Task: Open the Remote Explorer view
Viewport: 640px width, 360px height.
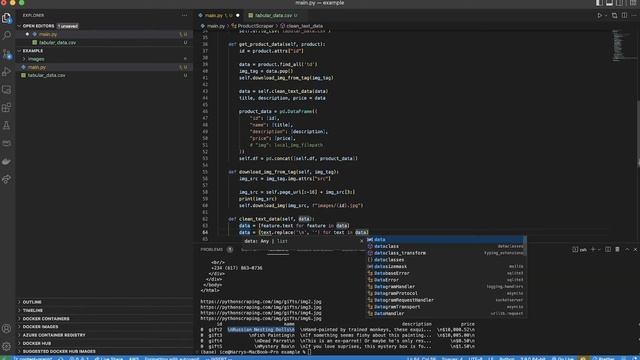Action: [x=7, y=89]
